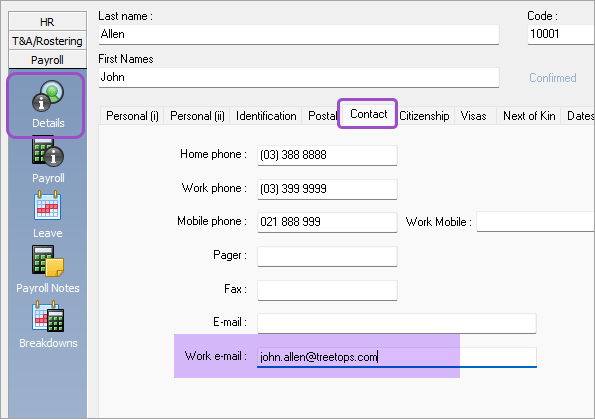
Task: Click the 'E-mail :' label
Action: tap(230, 322)
